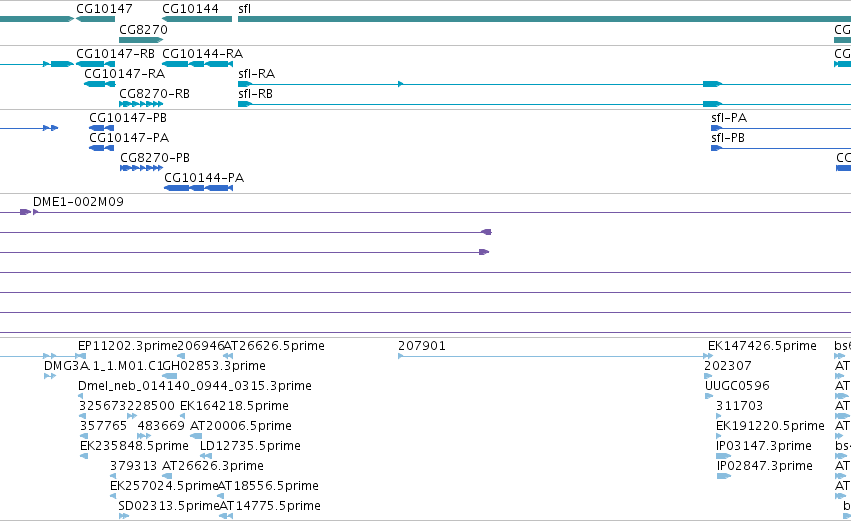Viewport: 851px width, 521px height.
Task: Click the 311703 EST label
Action: click(739, 405)
